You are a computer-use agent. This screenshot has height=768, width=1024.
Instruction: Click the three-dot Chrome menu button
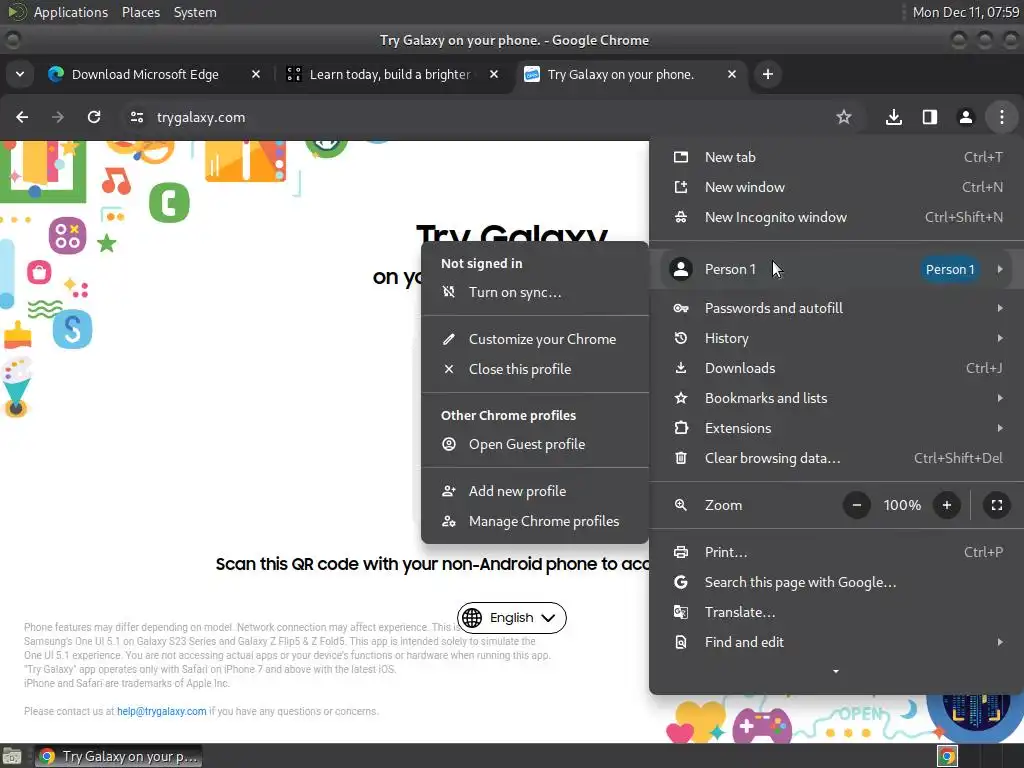(1002, 117)
